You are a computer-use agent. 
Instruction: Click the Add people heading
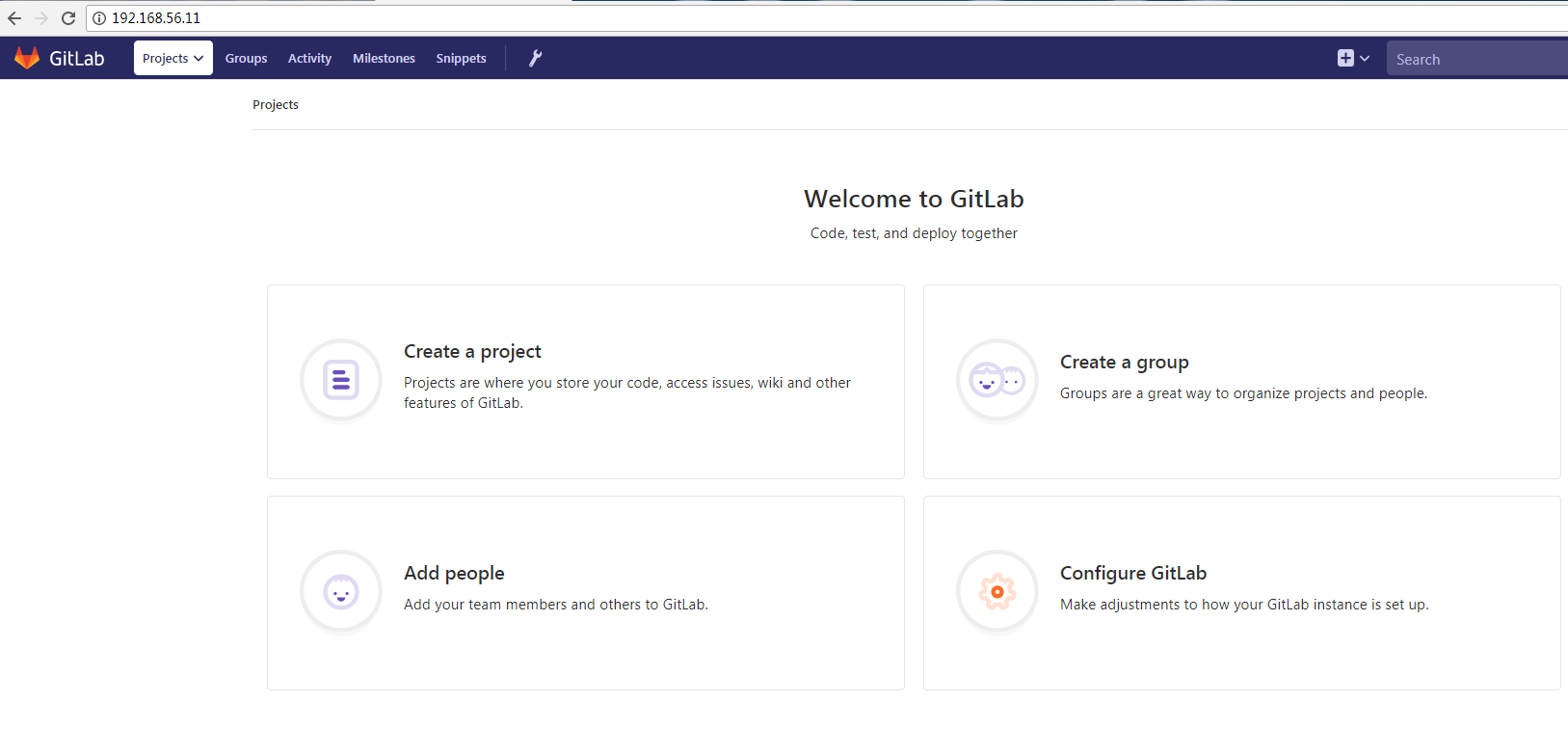[454, 573]
